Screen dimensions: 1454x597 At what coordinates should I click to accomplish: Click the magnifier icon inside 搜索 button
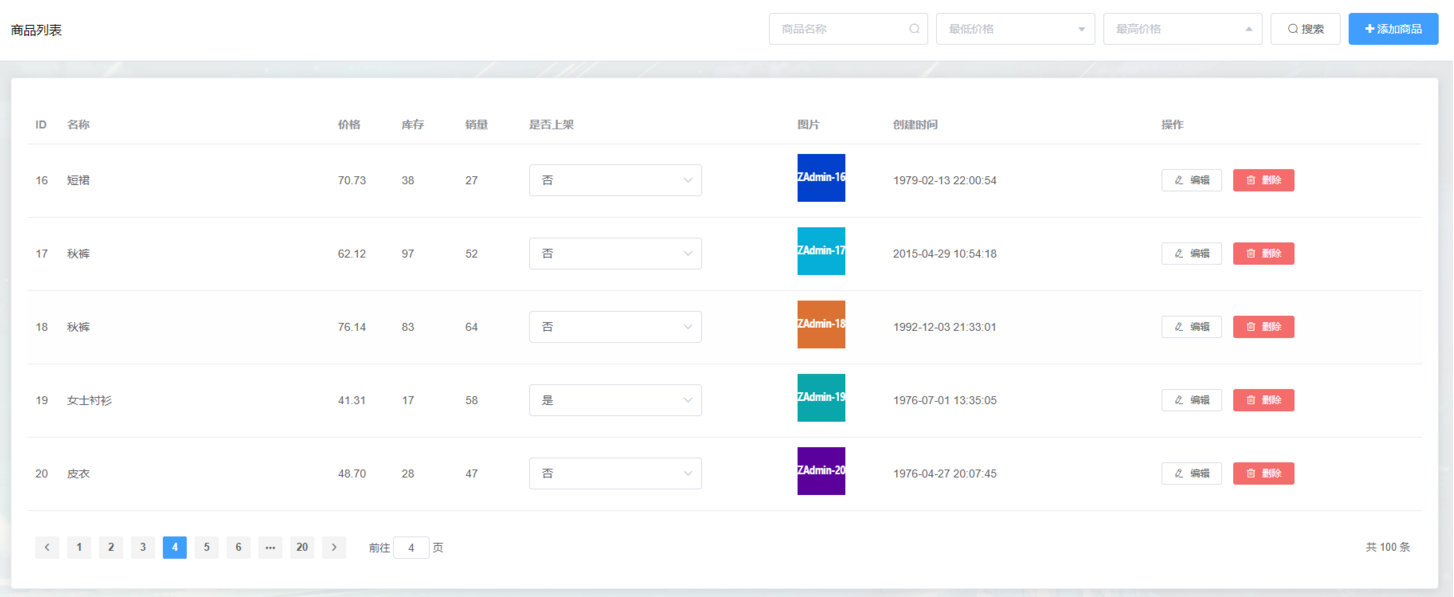[x=1293, y=28]
